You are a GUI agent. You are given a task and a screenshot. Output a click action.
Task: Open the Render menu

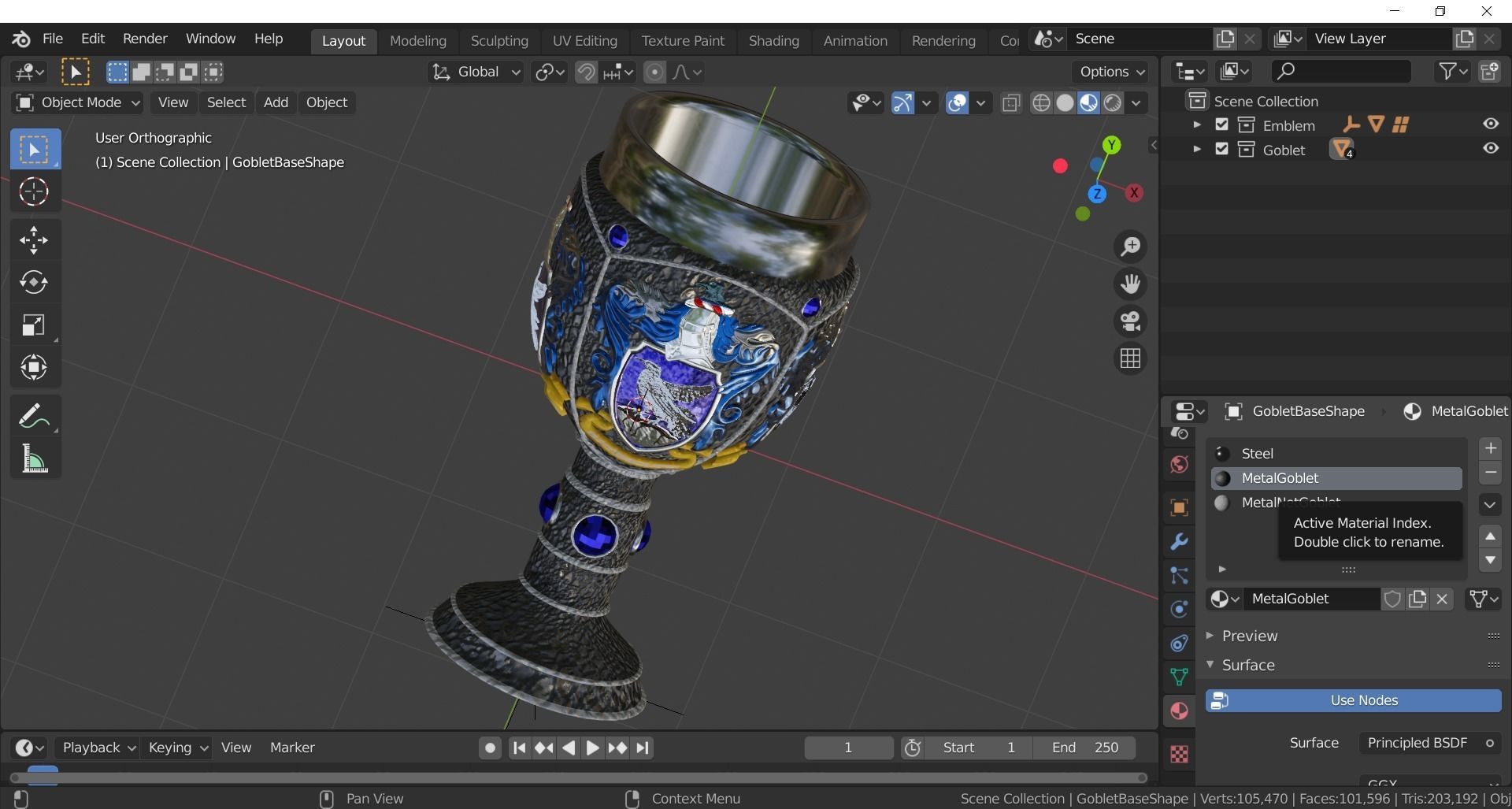point(145,39)
